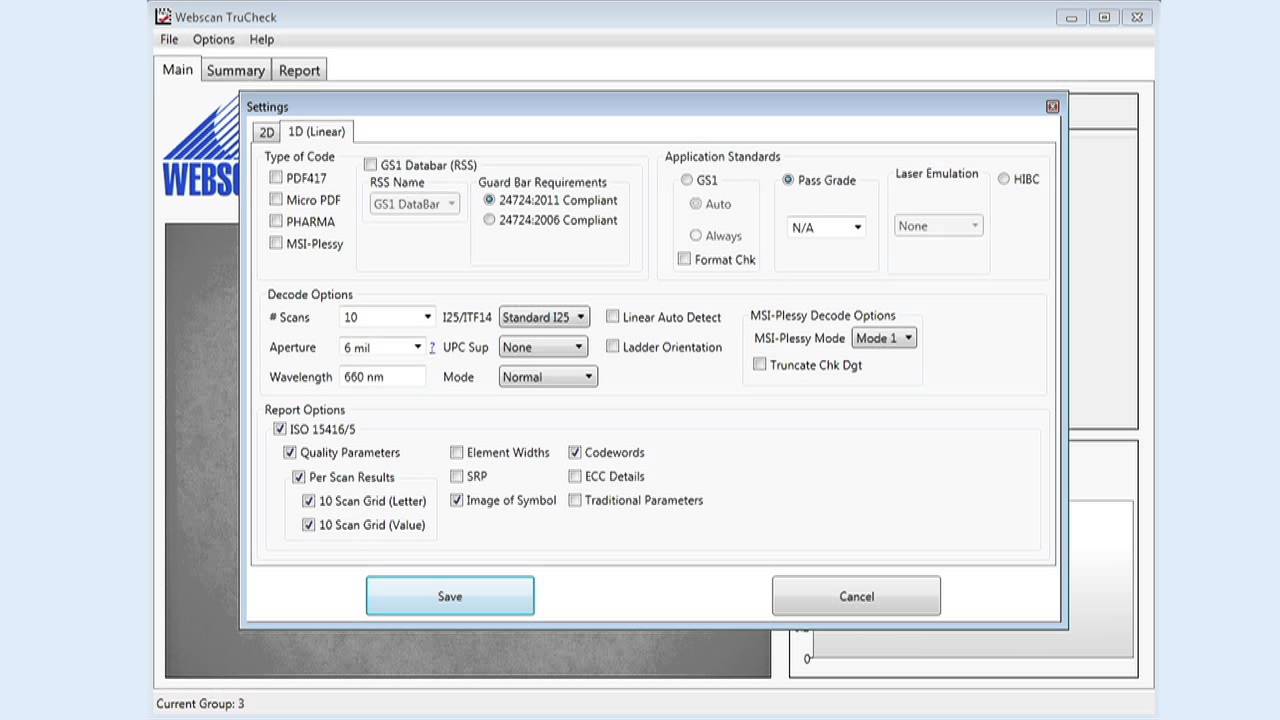Select the Pass Grade radio button
This screenshot has height=720, width=1280.
788,180
